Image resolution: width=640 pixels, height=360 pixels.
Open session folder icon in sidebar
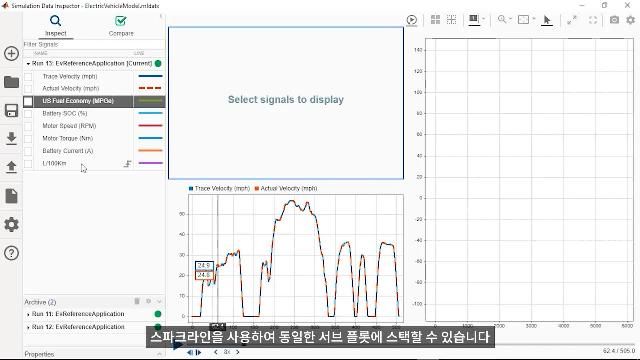(x=11, y=82)
